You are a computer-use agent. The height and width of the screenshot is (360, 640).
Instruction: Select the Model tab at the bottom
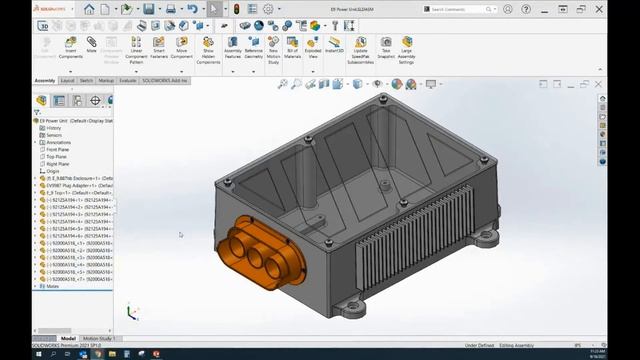tap(68, 338)
